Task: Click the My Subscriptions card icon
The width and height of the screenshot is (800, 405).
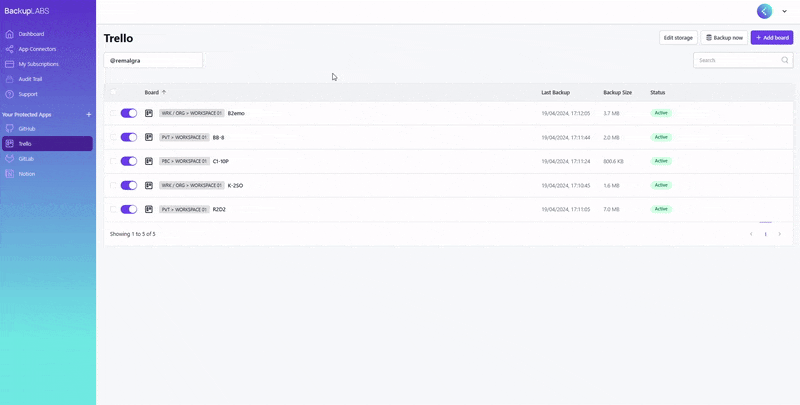Action: click(x=9, y=64)
